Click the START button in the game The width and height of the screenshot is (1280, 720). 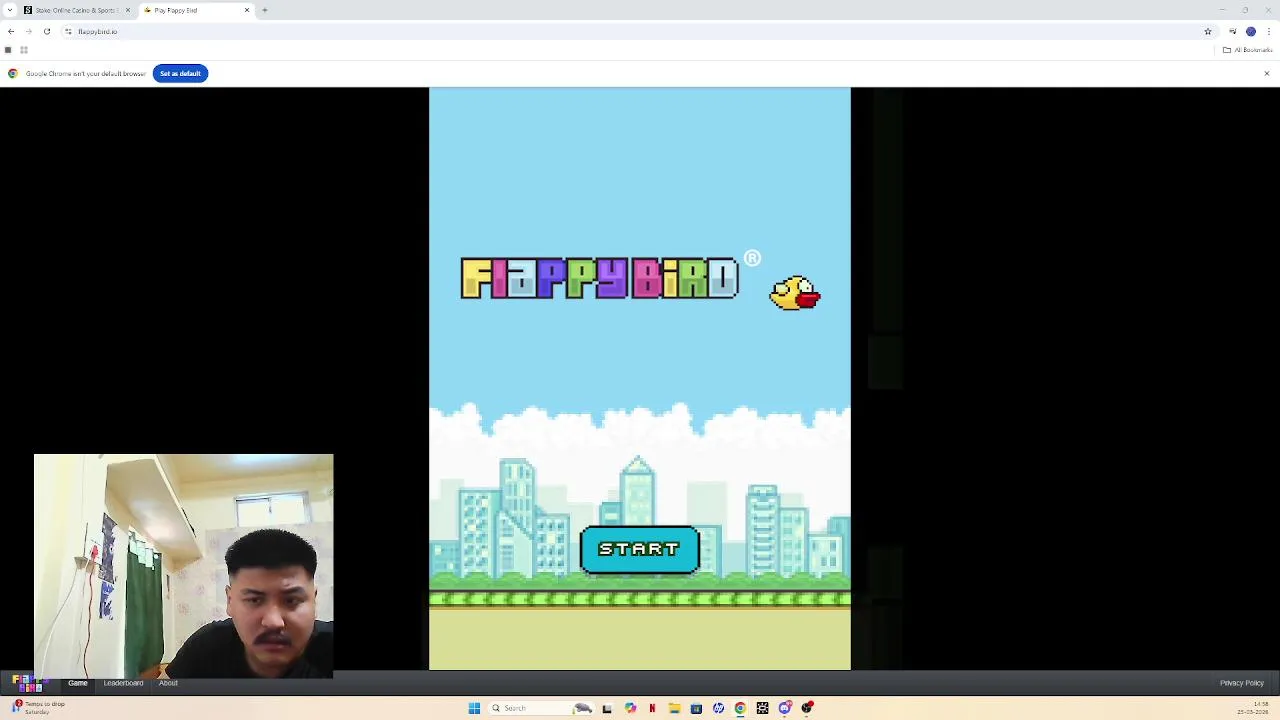(640, 549)
